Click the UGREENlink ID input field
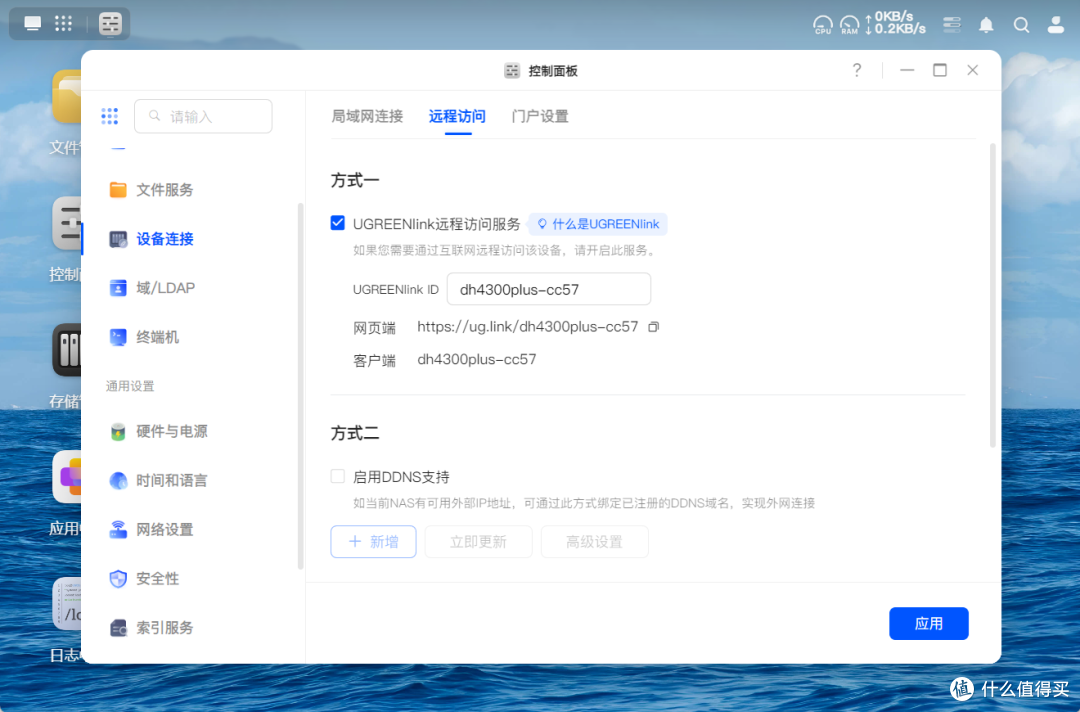 pyautogui.click(x=549, y=289)
